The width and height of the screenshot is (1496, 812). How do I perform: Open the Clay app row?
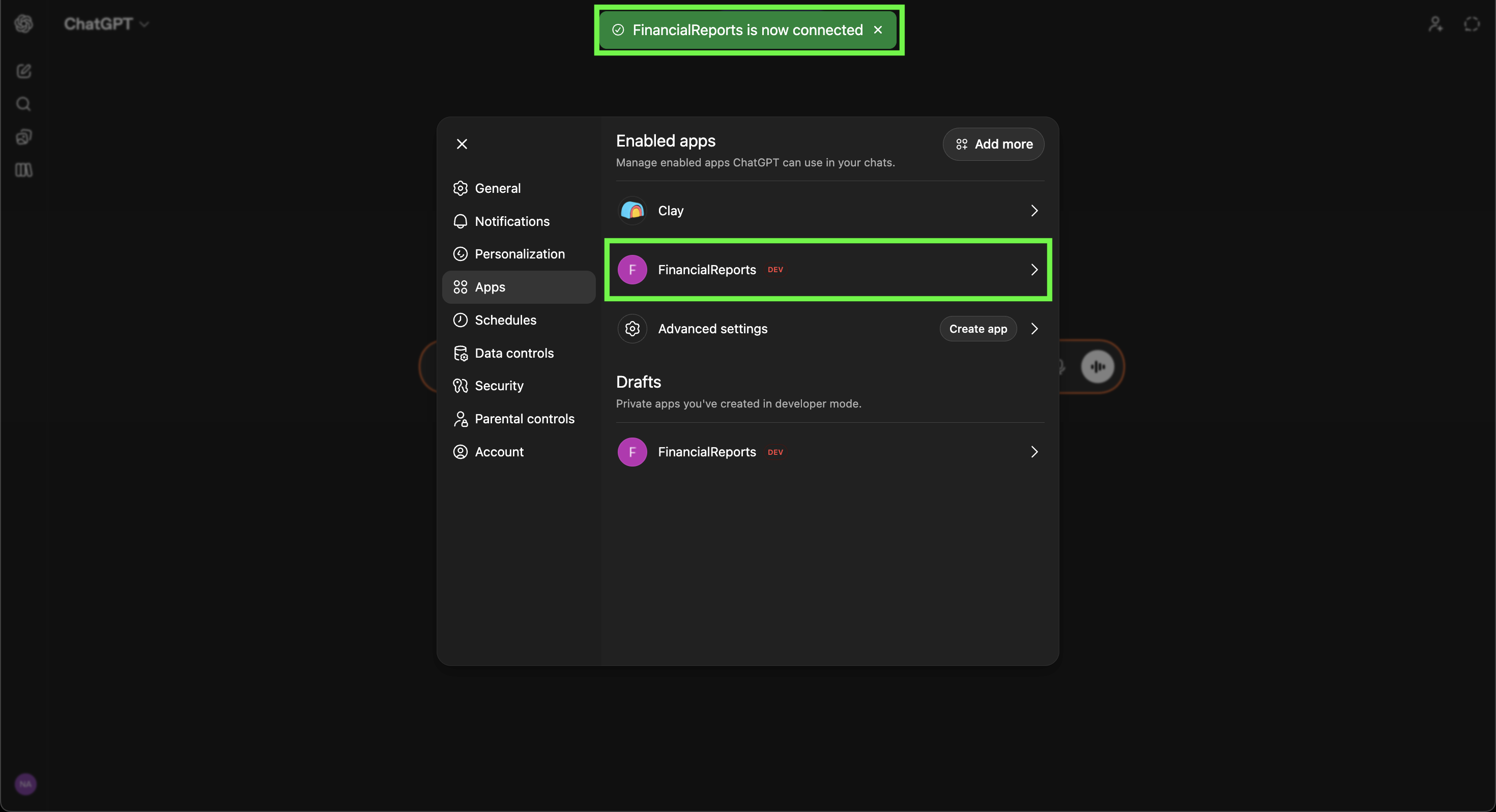click(830, 211)
